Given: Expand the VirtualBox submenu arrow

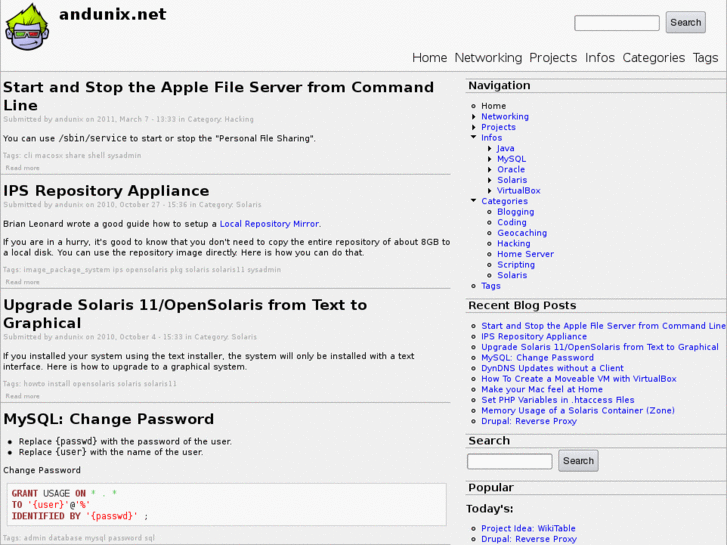Looking at the screenshot, I should click(x=490, y=191).
